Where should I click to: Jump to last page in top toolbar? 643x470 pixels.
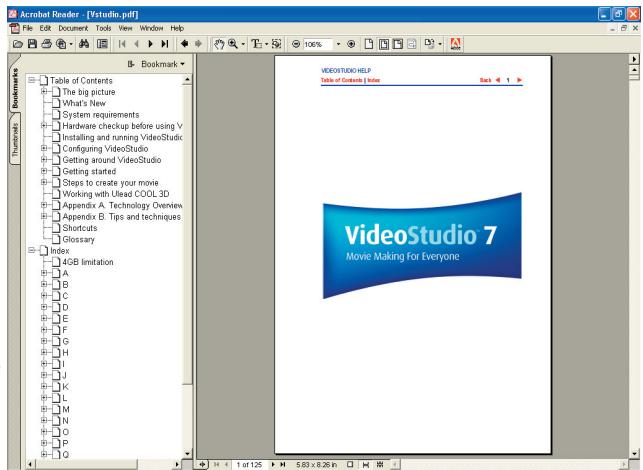click(x=165, y=44)
